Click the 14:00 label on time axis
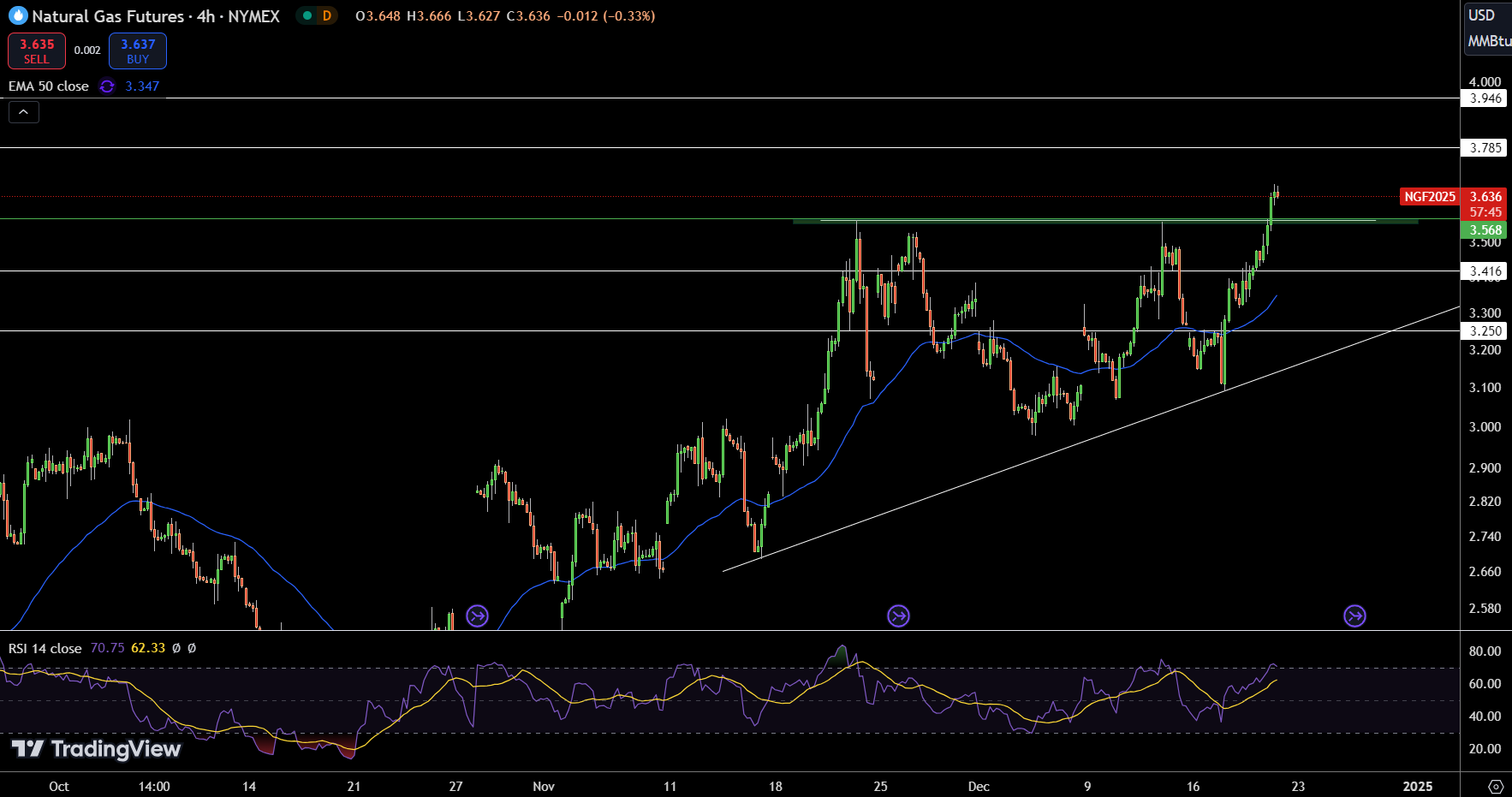The width and height of the screenshot is (1512, 797). pos(154,787)
